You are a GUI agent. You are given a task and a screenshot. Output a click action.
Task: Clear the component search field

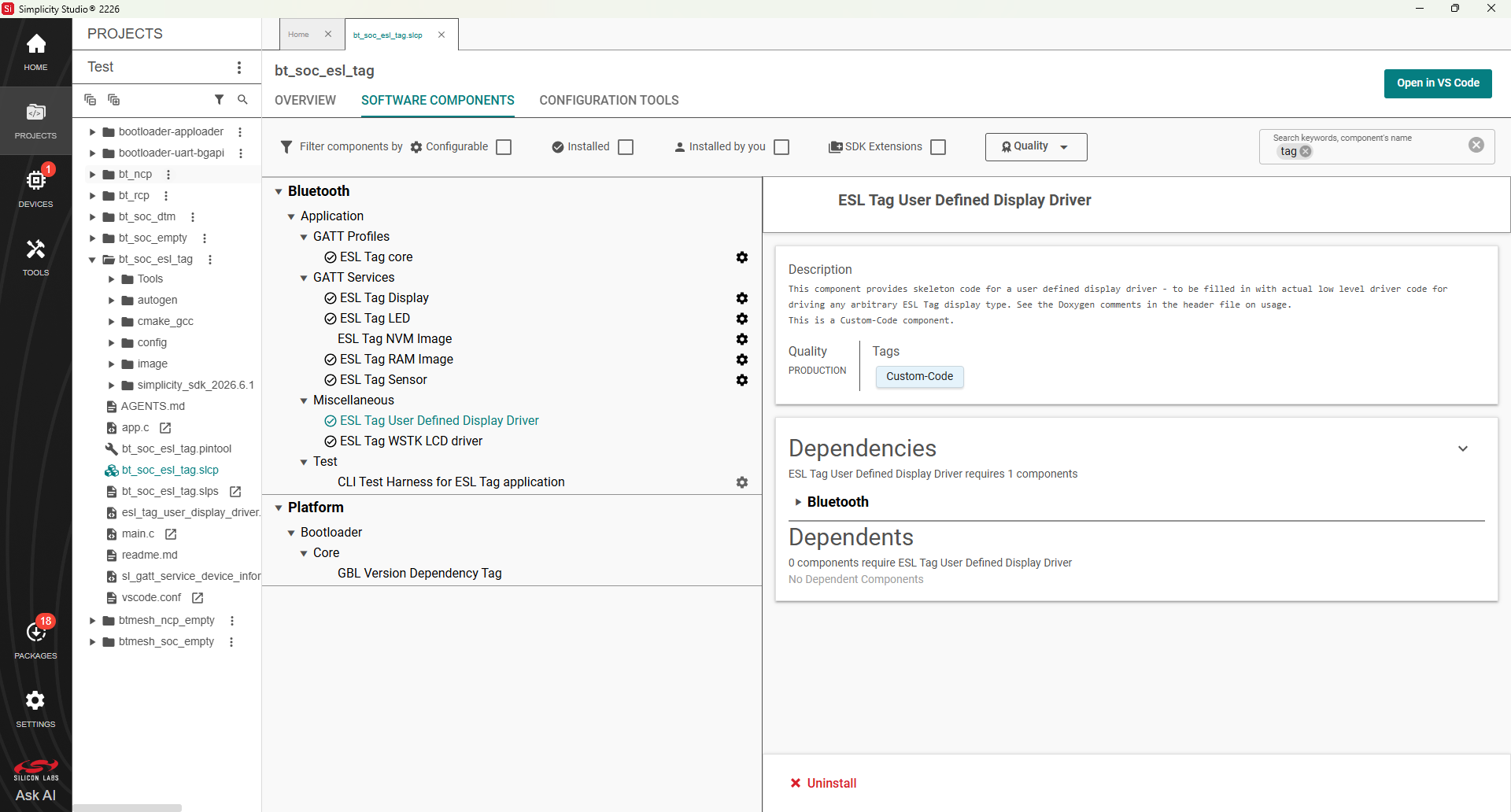pyautogui.click(x=1476, y=145)
